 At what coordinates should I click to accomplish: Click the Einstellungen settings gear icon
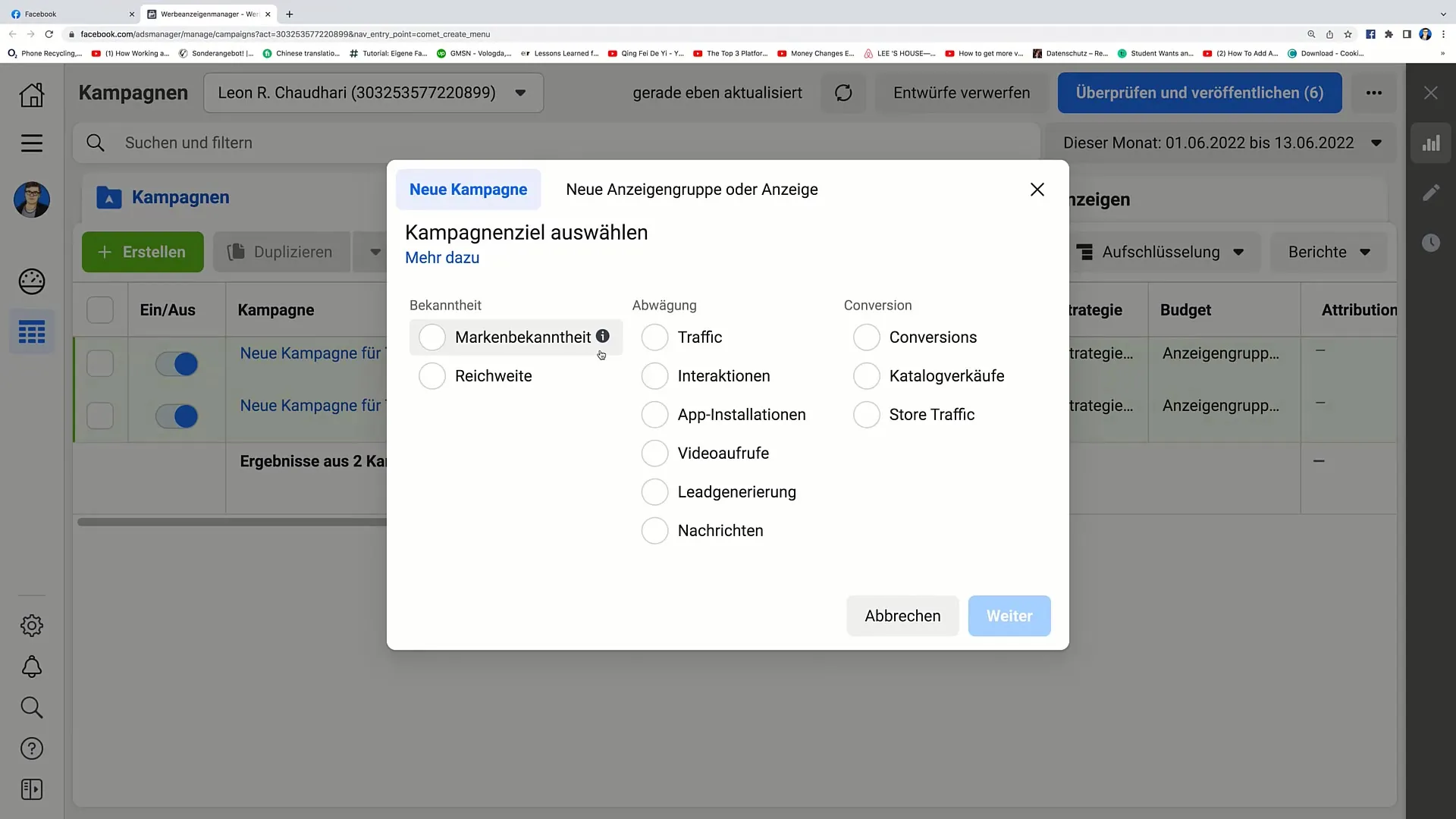[x=31, y=625]
